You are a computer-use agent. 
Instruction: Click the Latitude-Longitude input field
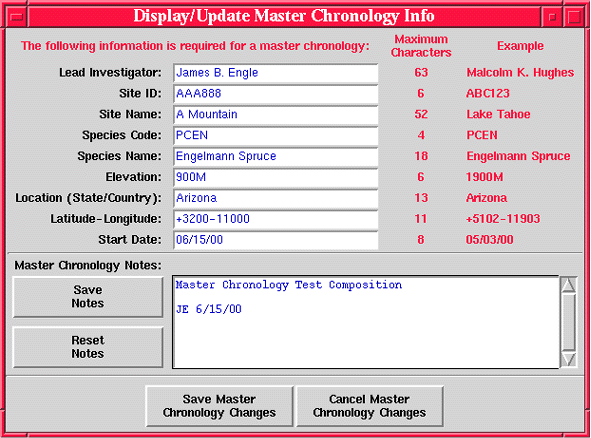(x=276, y=219)
